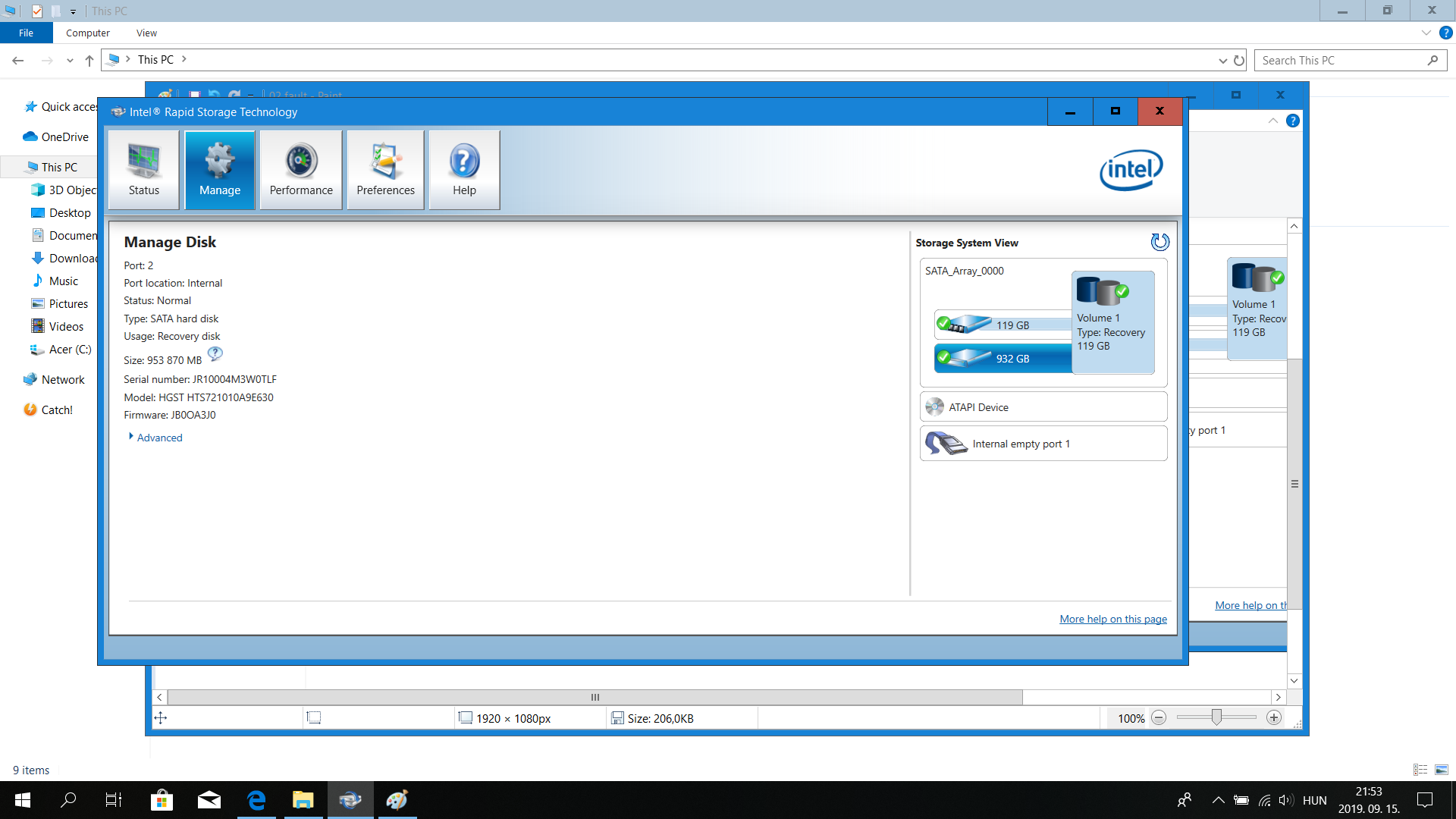Click Paint vertical scrollbar down arrow
Image resolution: width=1456 pixels, height=819 pixels.
[x=1294, y=681]
